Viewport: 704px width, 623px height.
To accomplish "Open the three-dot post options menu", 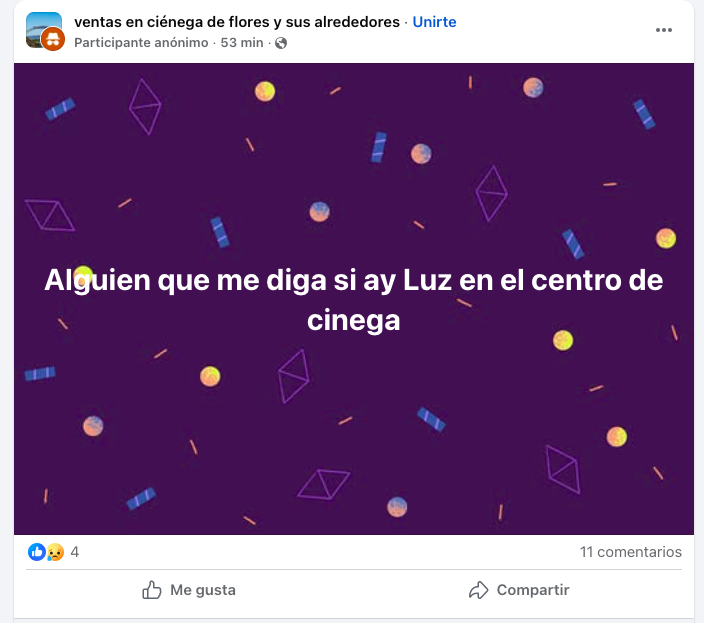I will pyautogui.click(x=663, y=30).
